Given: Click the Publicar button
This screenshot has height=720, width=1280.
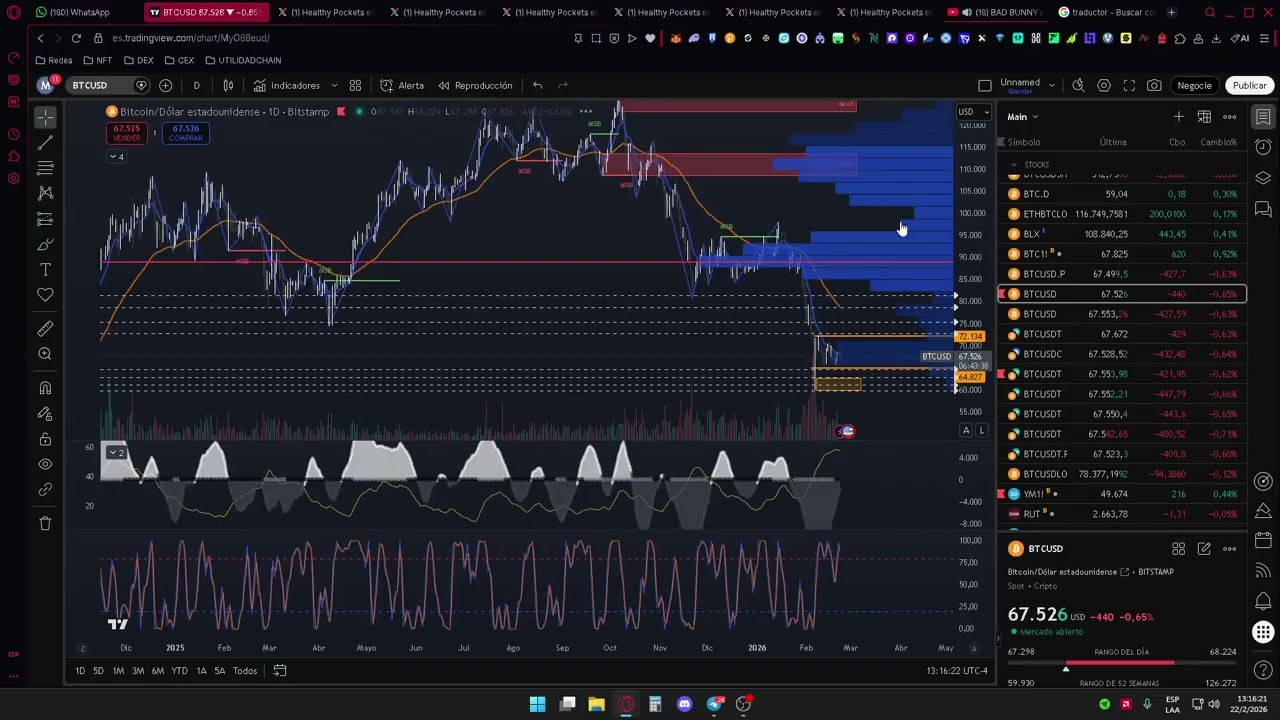Looking at the screenshot, I should 1249,86.
